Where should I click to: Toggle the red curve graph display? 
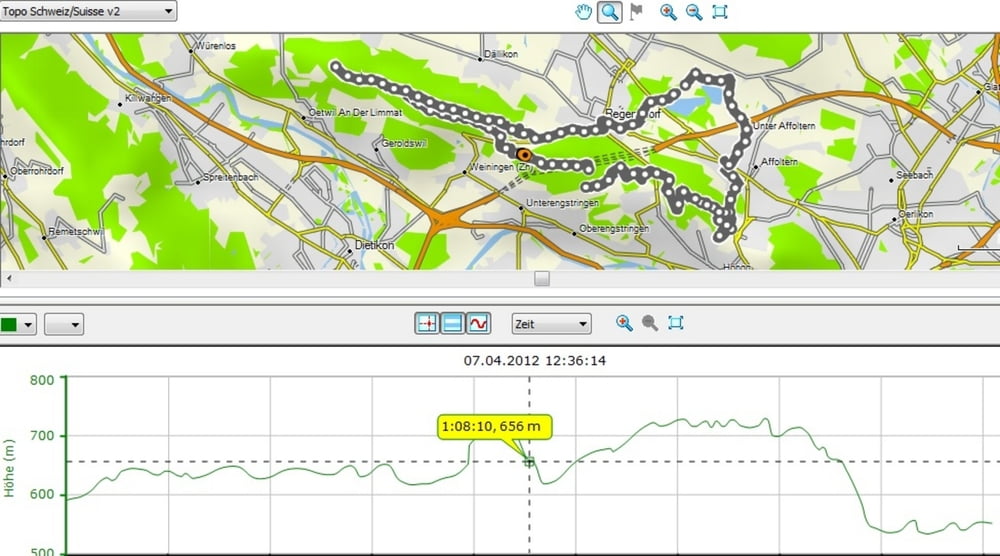[478, 323]
